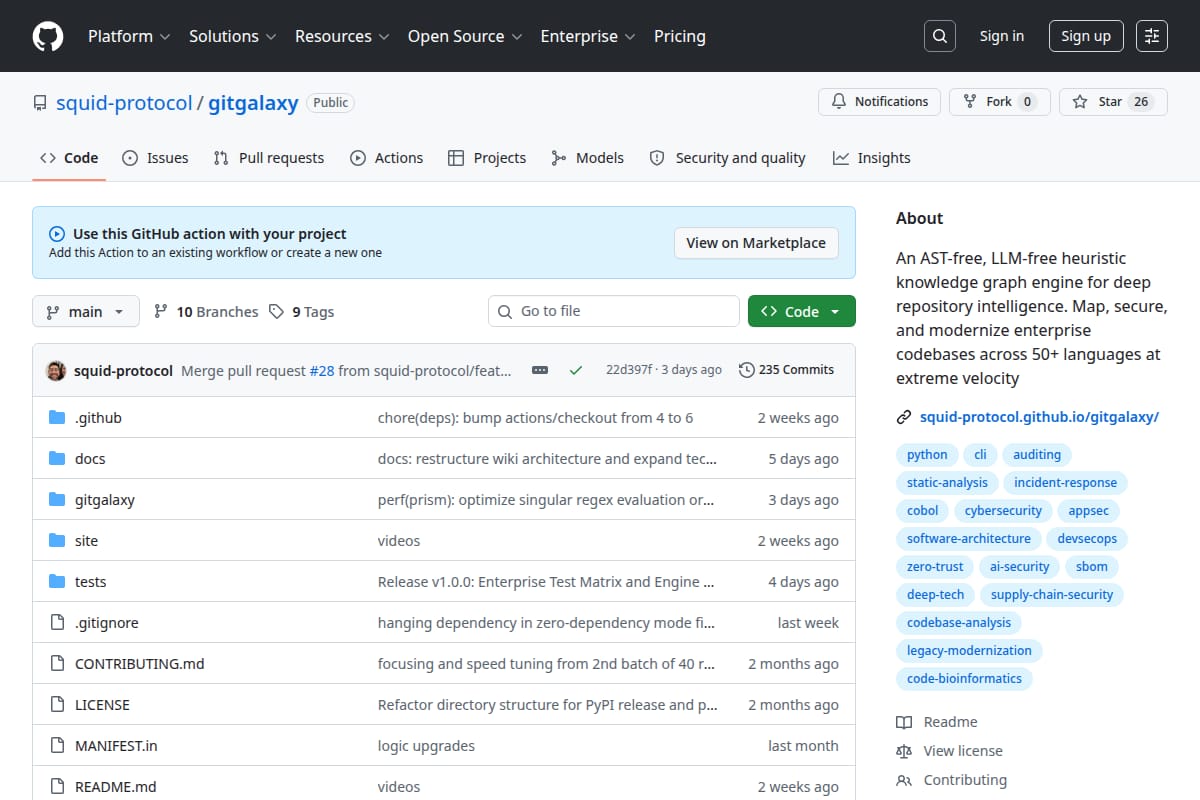Select the supply-chain-security topic tag
This screenshot has width=1200, height=800.
point(1052,595)
